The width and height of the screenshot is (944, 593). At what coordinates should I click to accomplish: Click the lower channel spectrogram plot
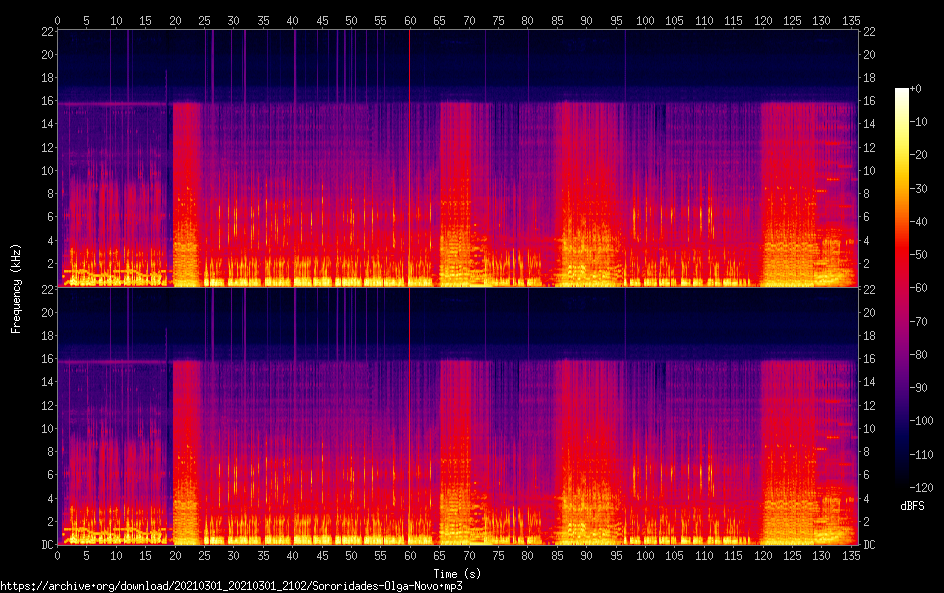[x=458, y=416]
